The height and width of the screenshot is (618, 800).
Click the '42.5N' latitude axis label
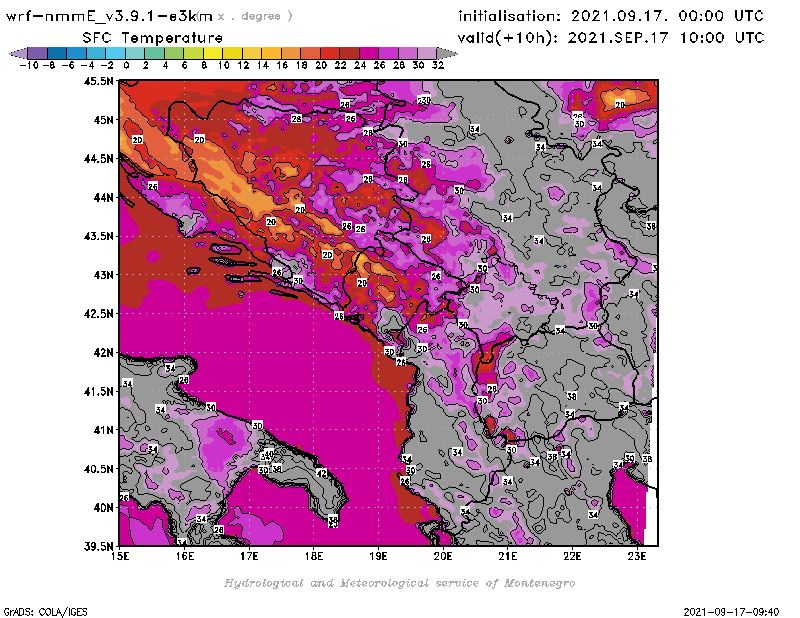coord(98,314)
